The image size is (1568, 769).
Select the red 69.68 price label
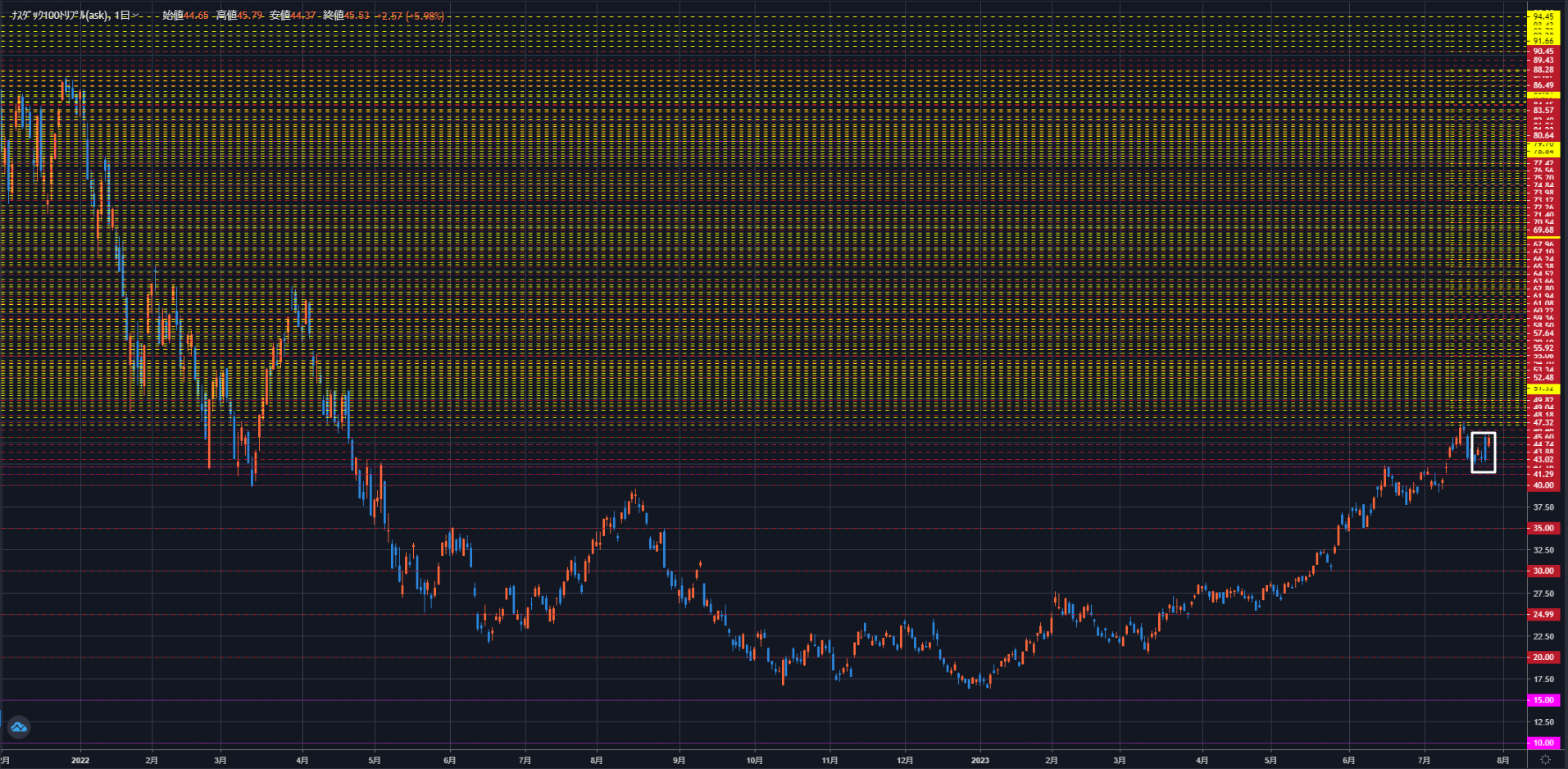tap(1543, 230)
